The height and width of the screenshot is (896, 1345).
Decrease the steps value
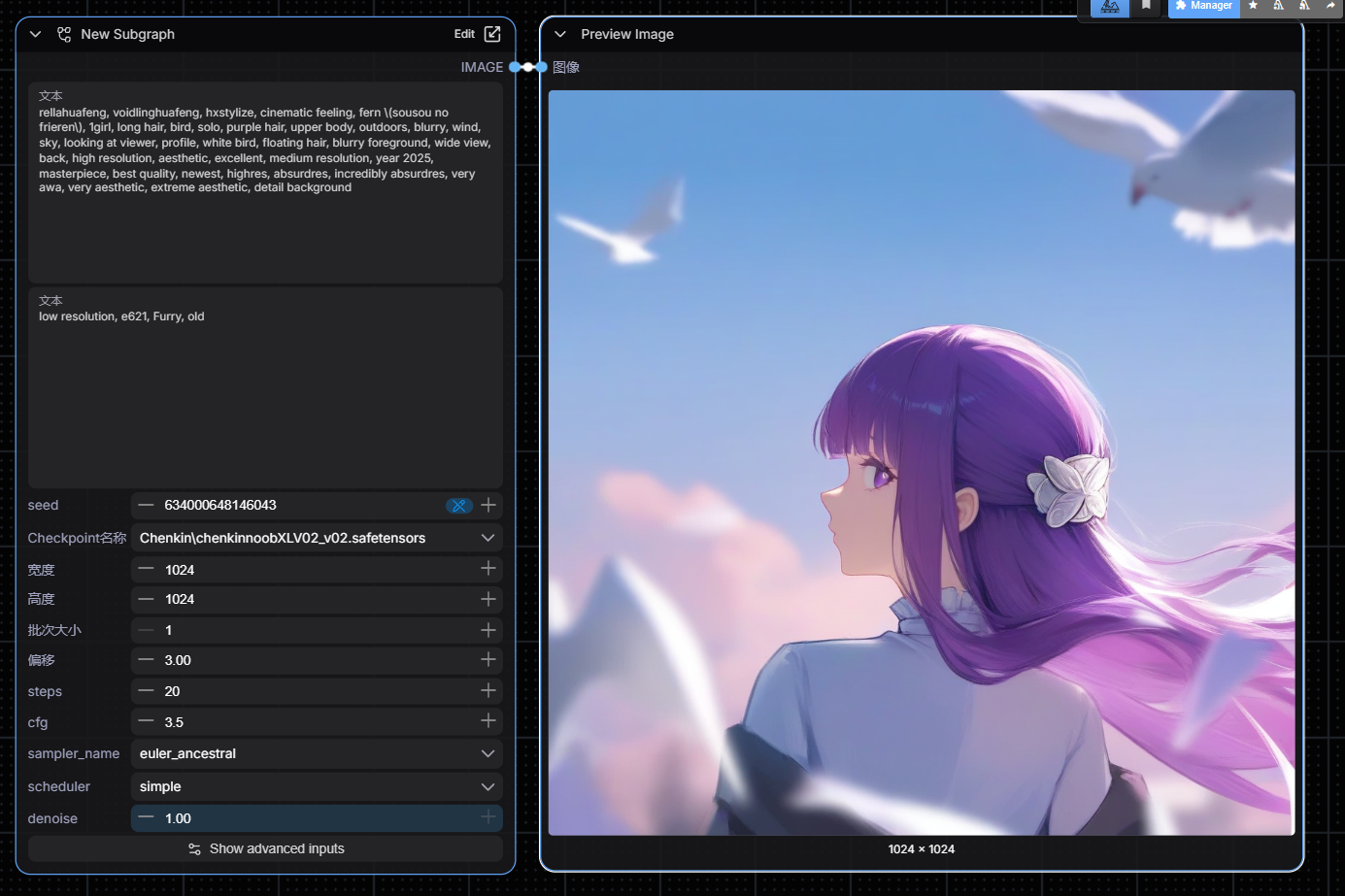[146, 691]
